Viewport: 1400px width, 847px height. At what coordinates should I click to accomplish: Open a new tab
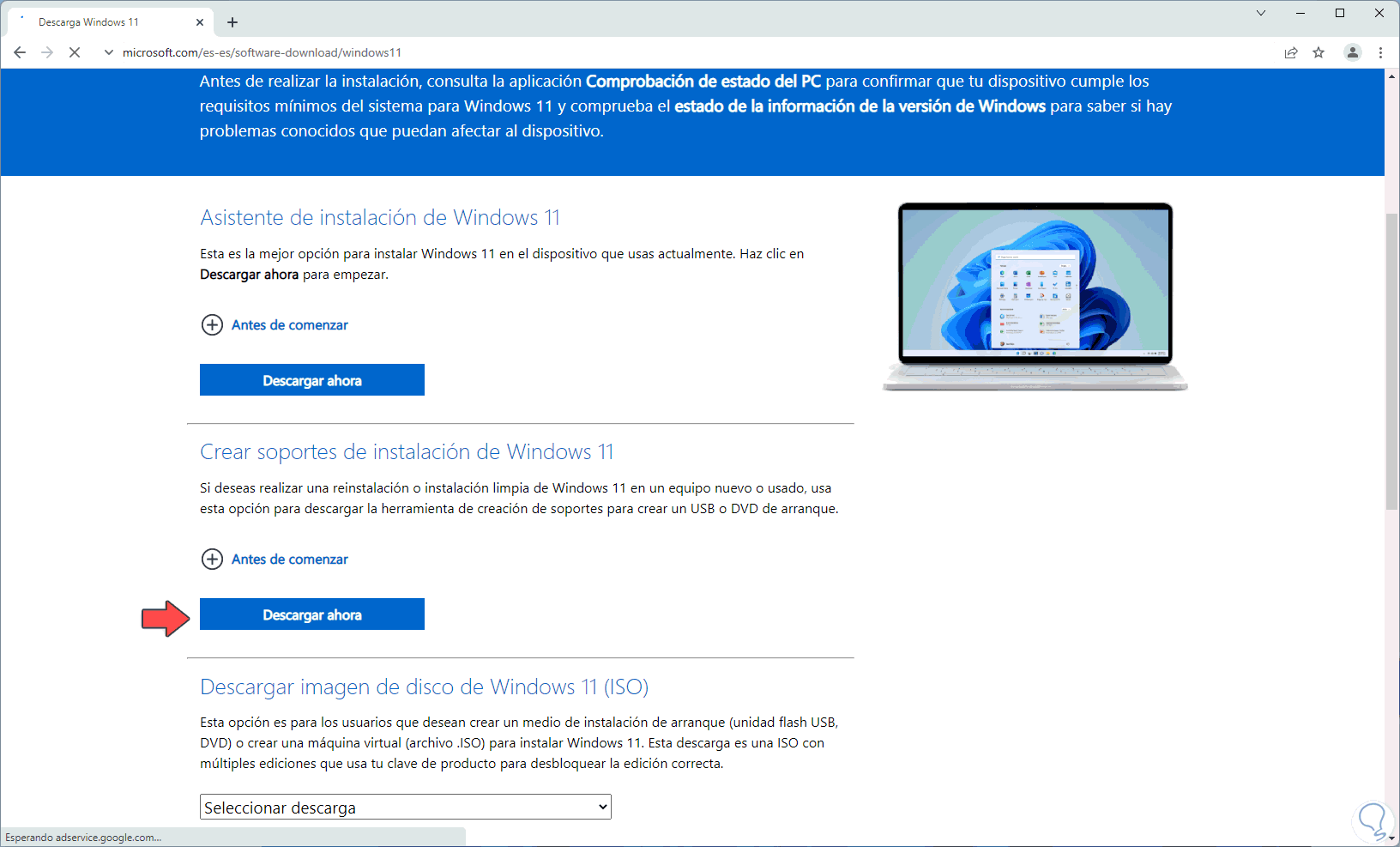[232, 22]
